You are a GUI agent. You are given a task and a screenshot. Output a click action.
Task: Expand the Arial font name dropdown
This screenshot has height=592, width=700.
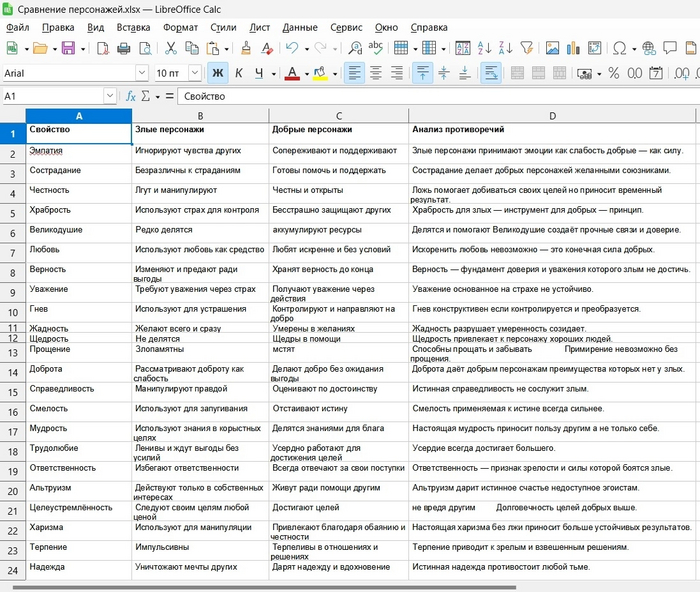pos(142,73)
